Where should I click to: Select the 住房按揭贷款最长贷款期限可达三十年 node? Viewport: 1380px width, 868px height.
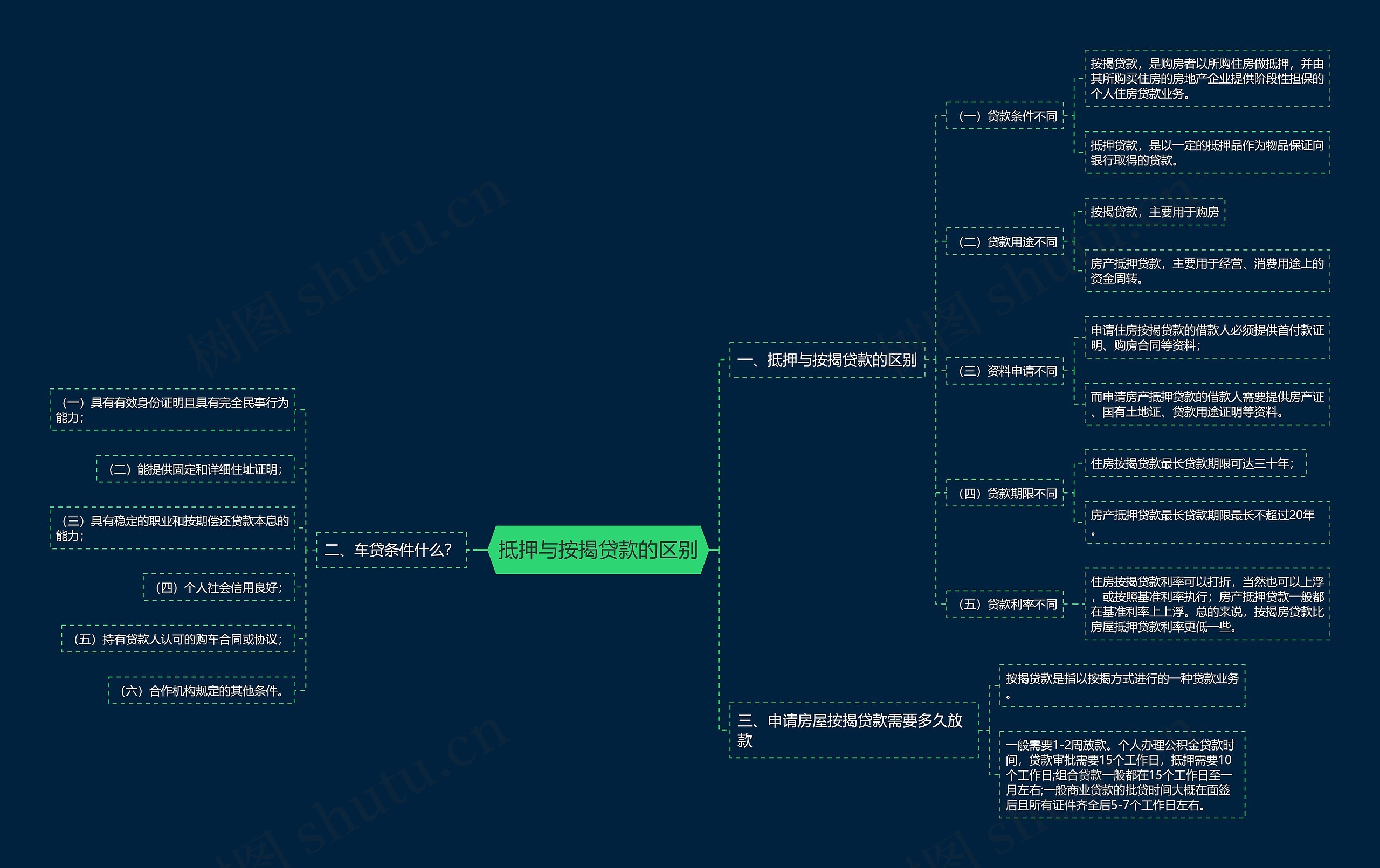pos(1195,463)
